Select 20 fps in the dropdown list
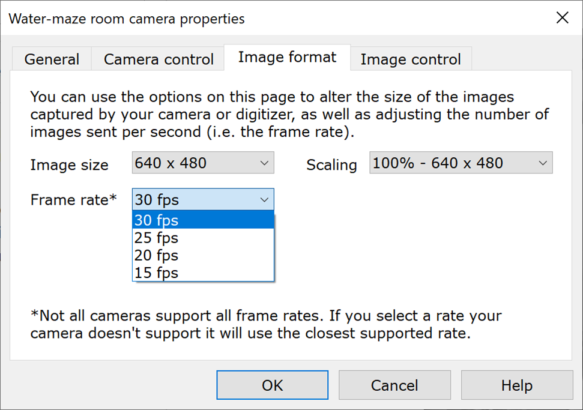Viewport: 583px width, 410px height. 203,255
